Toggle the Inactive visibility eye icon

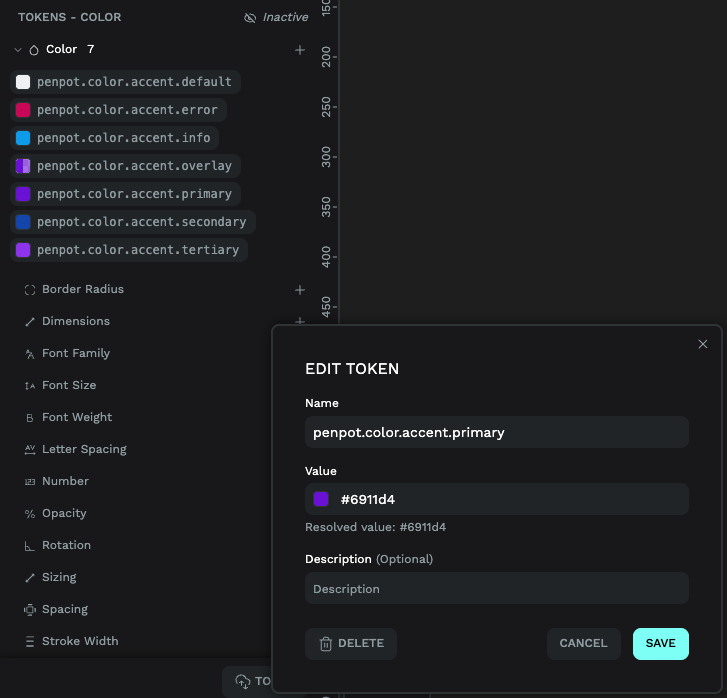point(250,18)
